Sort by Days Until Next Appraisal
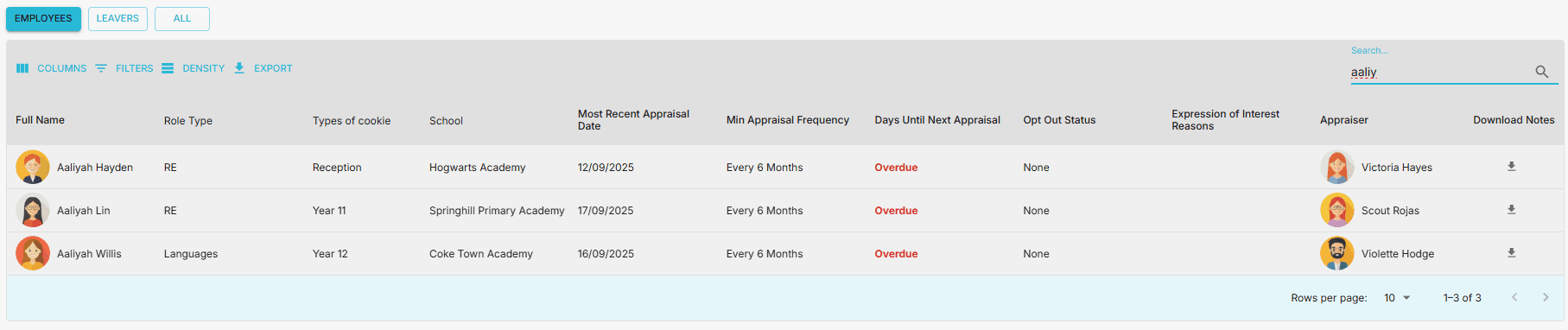 [937, 120]
